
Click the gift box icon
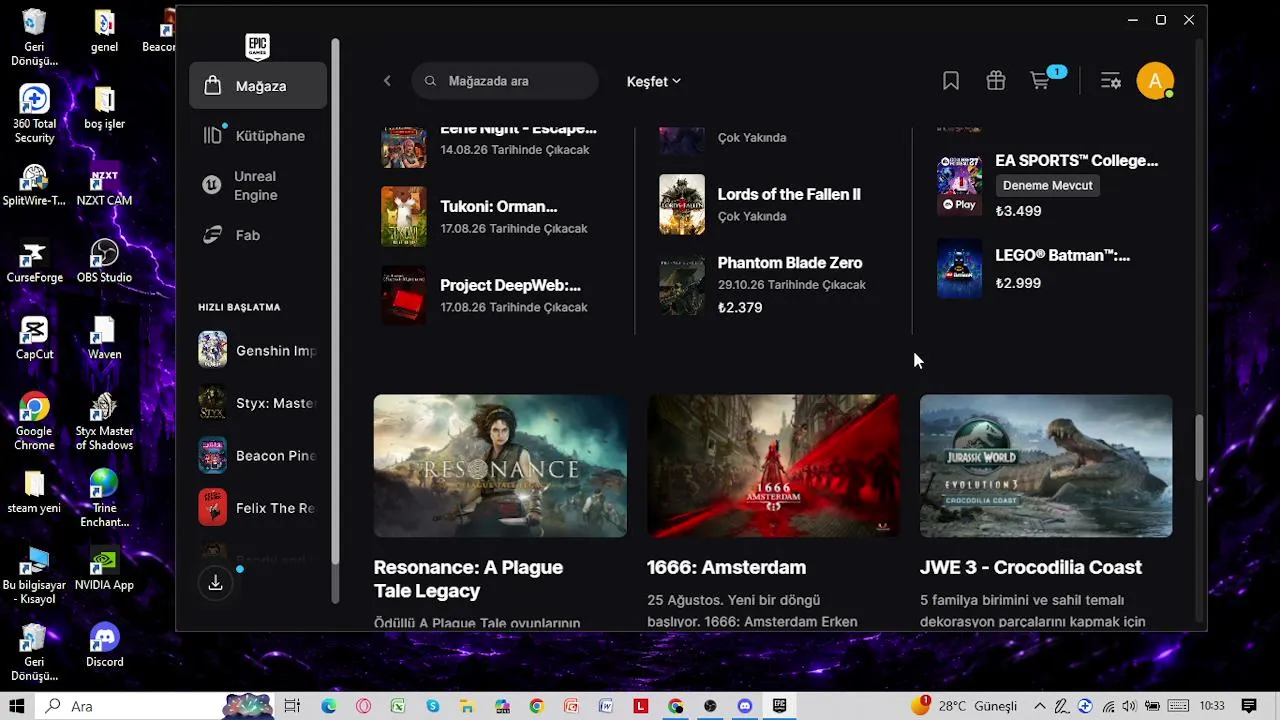tap(995, 81)
